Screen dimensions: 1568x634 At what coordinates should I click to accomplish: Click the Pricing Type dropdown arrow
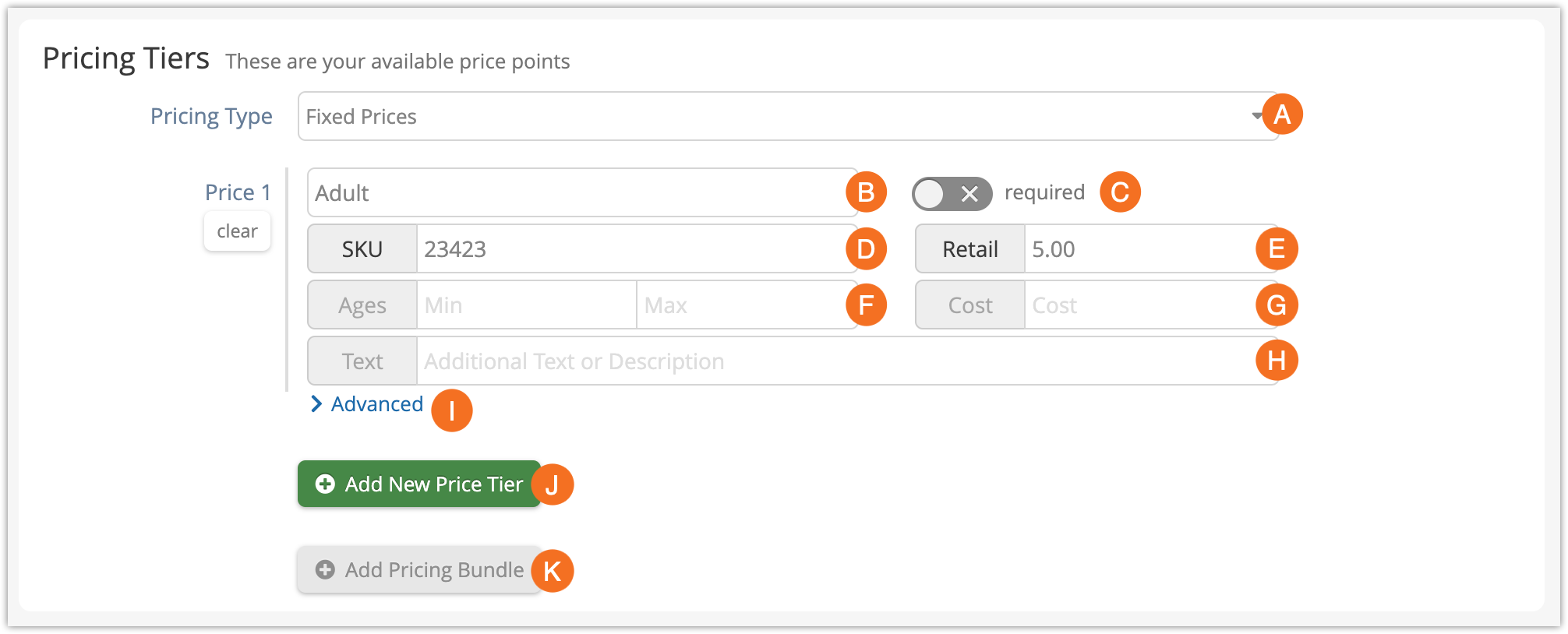(1257, 116)
